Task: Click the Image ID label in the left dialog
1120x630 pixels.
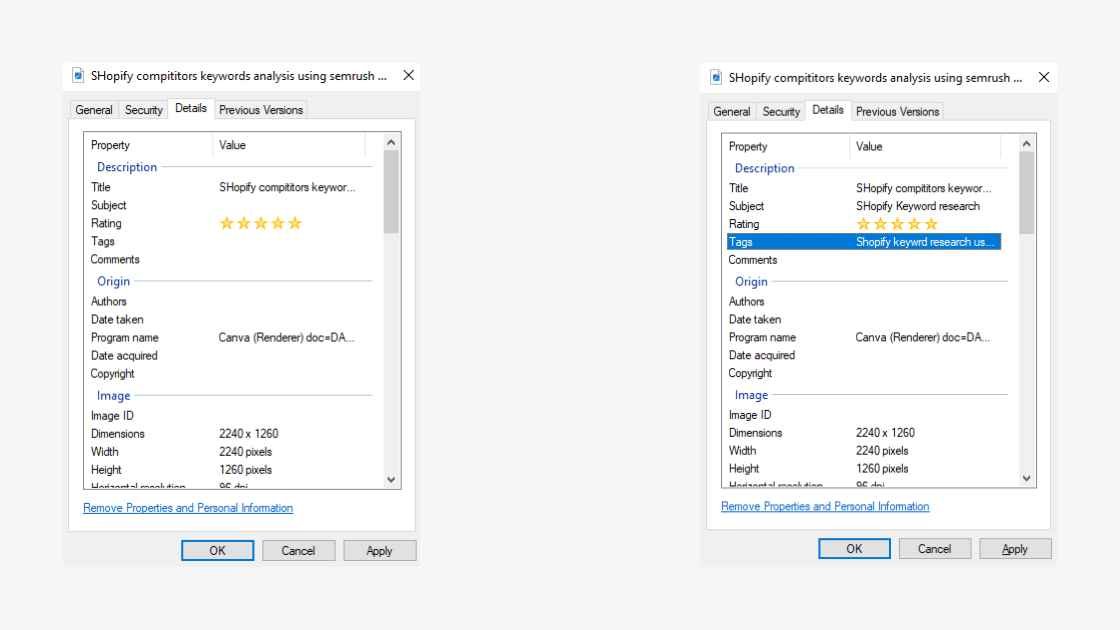Action: [112, 416]
